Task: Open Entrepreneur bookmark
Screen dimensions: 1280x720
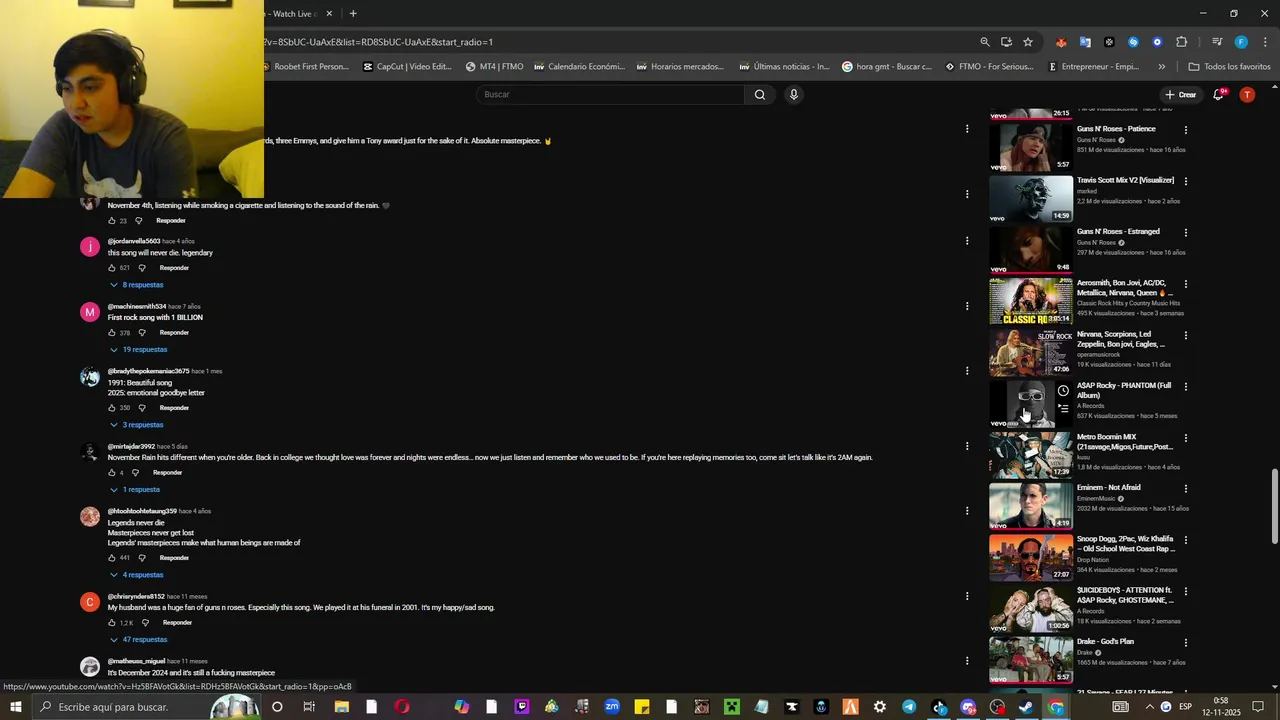Action: click(x=1093, y=67)
